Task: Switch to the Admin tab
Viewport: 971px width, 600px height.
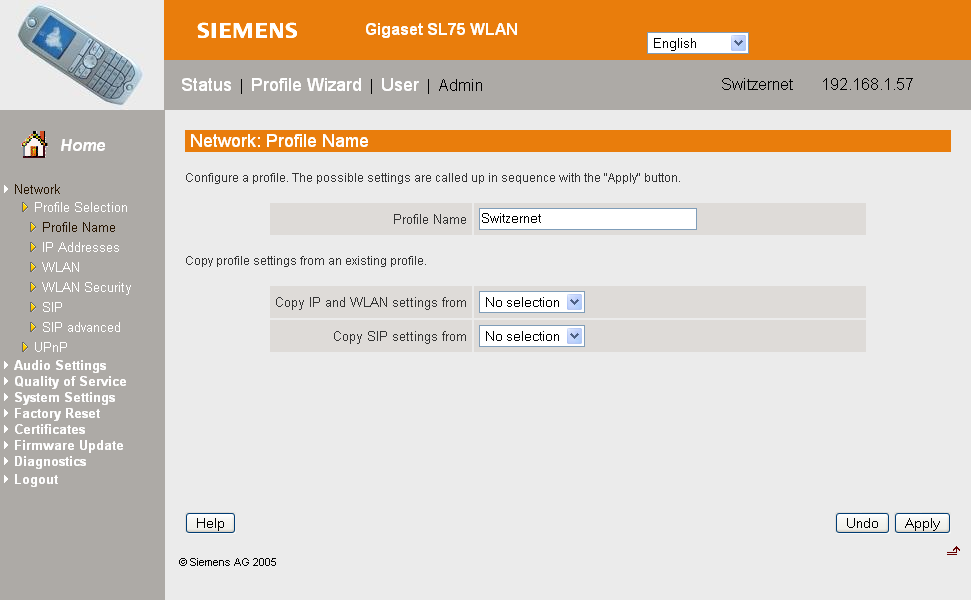Action: [460, 85]
